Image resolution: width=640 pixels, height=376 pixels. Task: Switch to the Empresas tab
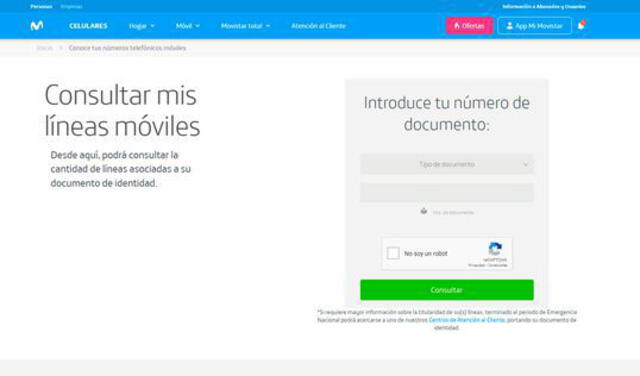click(x=71, y=7)
